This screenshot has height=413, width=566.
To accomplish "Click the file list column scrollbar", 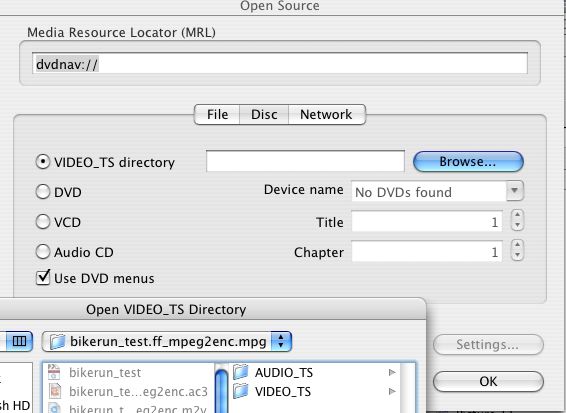I will coord(221,388).
